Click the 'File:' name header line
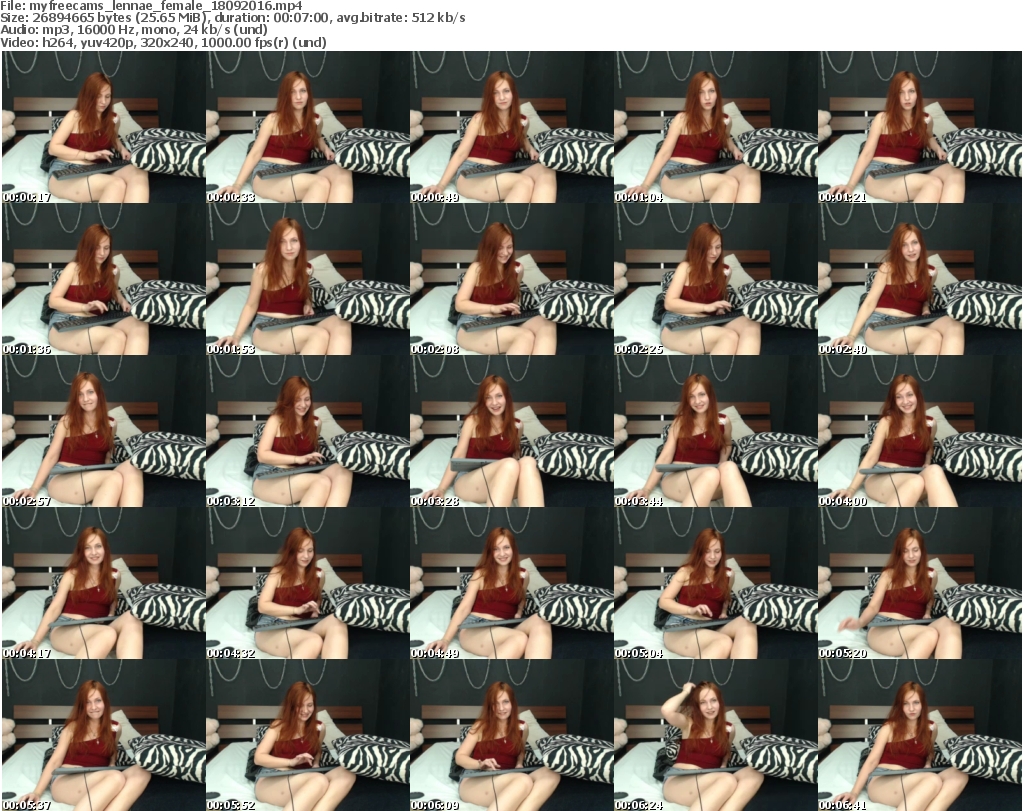 [152, 6]
